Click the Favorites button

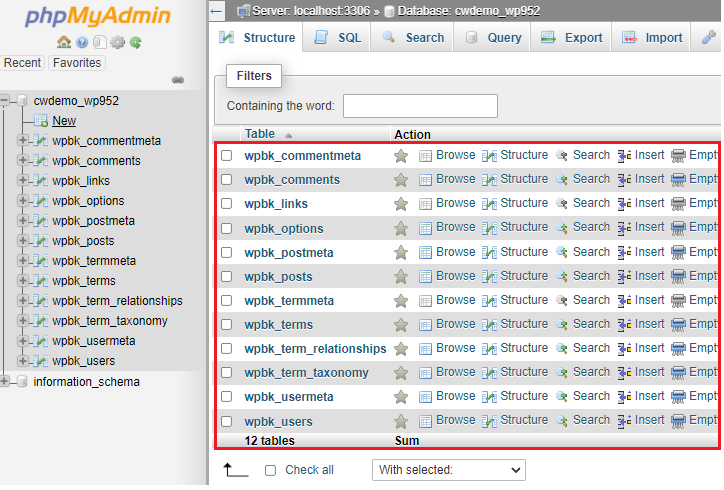point(77,63)
